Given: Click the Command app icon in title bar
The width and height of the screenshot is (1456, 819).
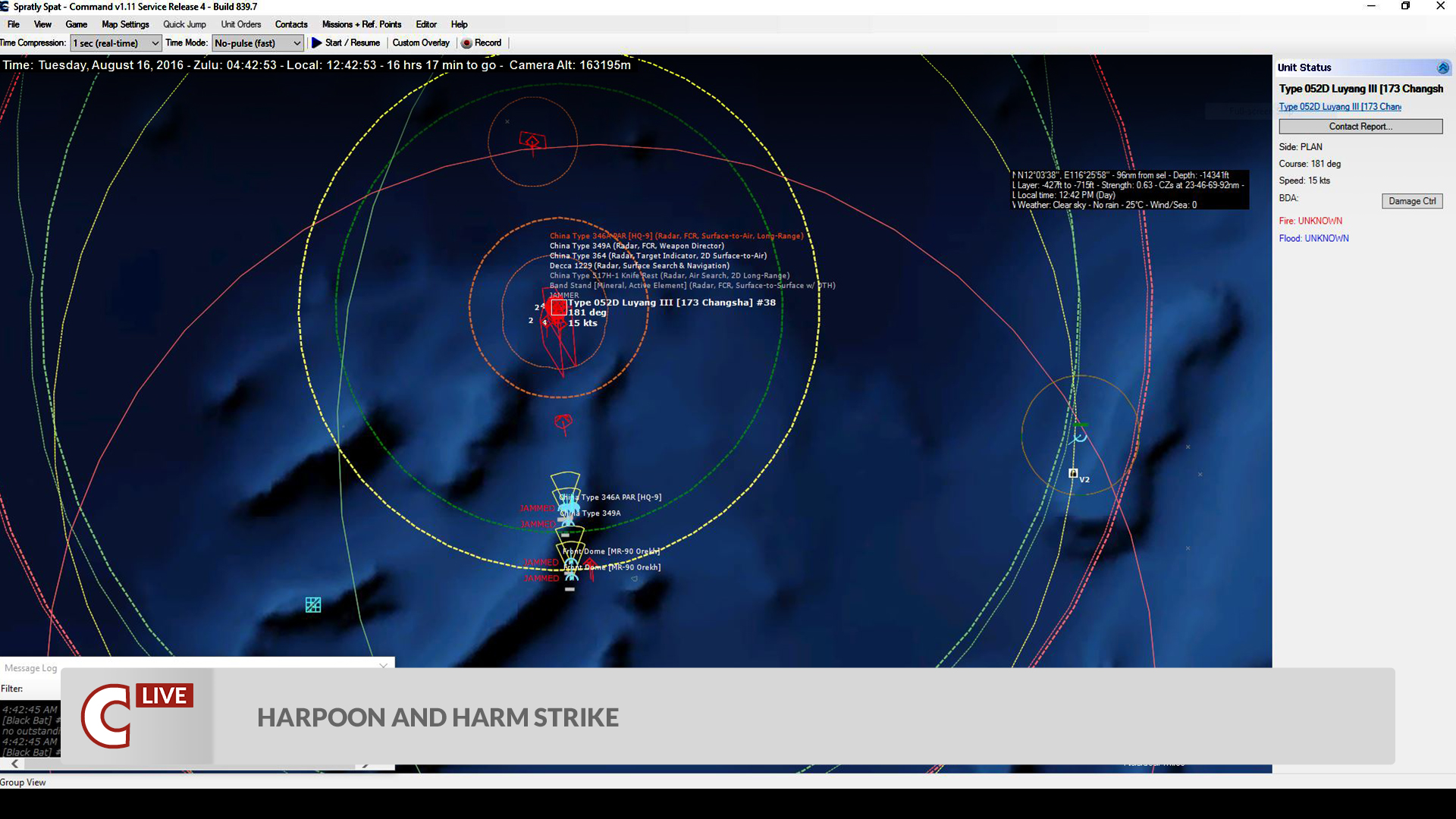Looking at the screenshot, I should tap(6, 6).
